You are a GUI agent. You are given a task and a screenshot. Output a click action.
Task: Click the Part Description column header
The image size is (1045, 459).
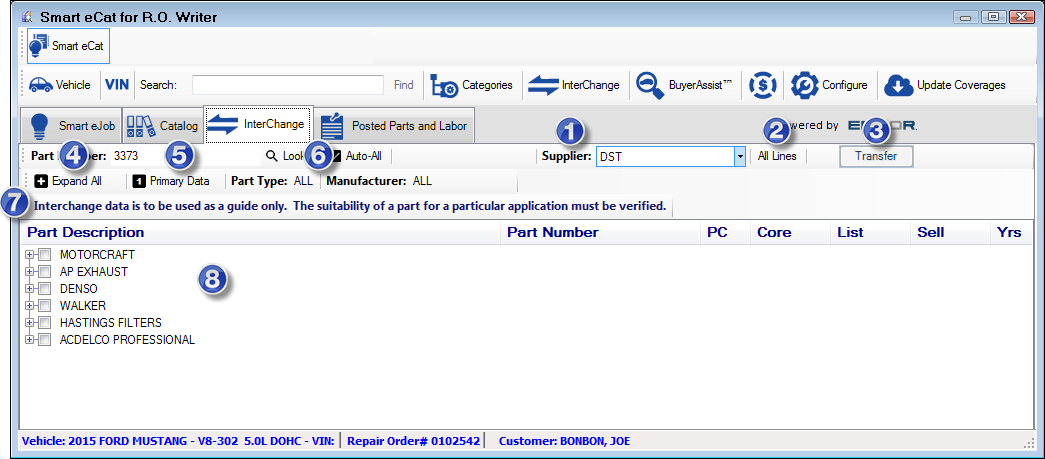[x=261, y=232]
